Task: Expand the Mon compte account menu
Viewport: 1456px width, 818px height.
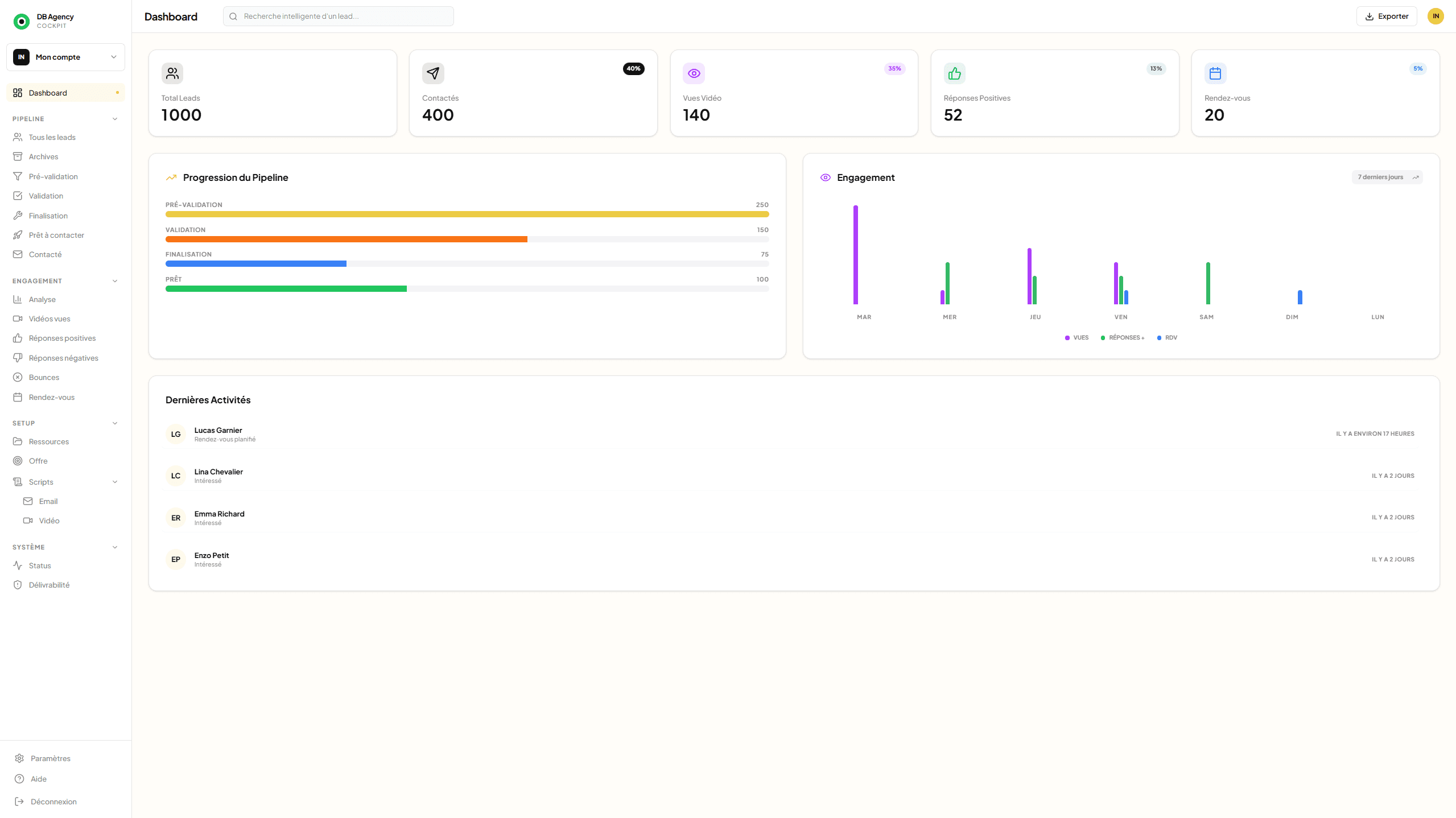Action: [x=65, y=57]
